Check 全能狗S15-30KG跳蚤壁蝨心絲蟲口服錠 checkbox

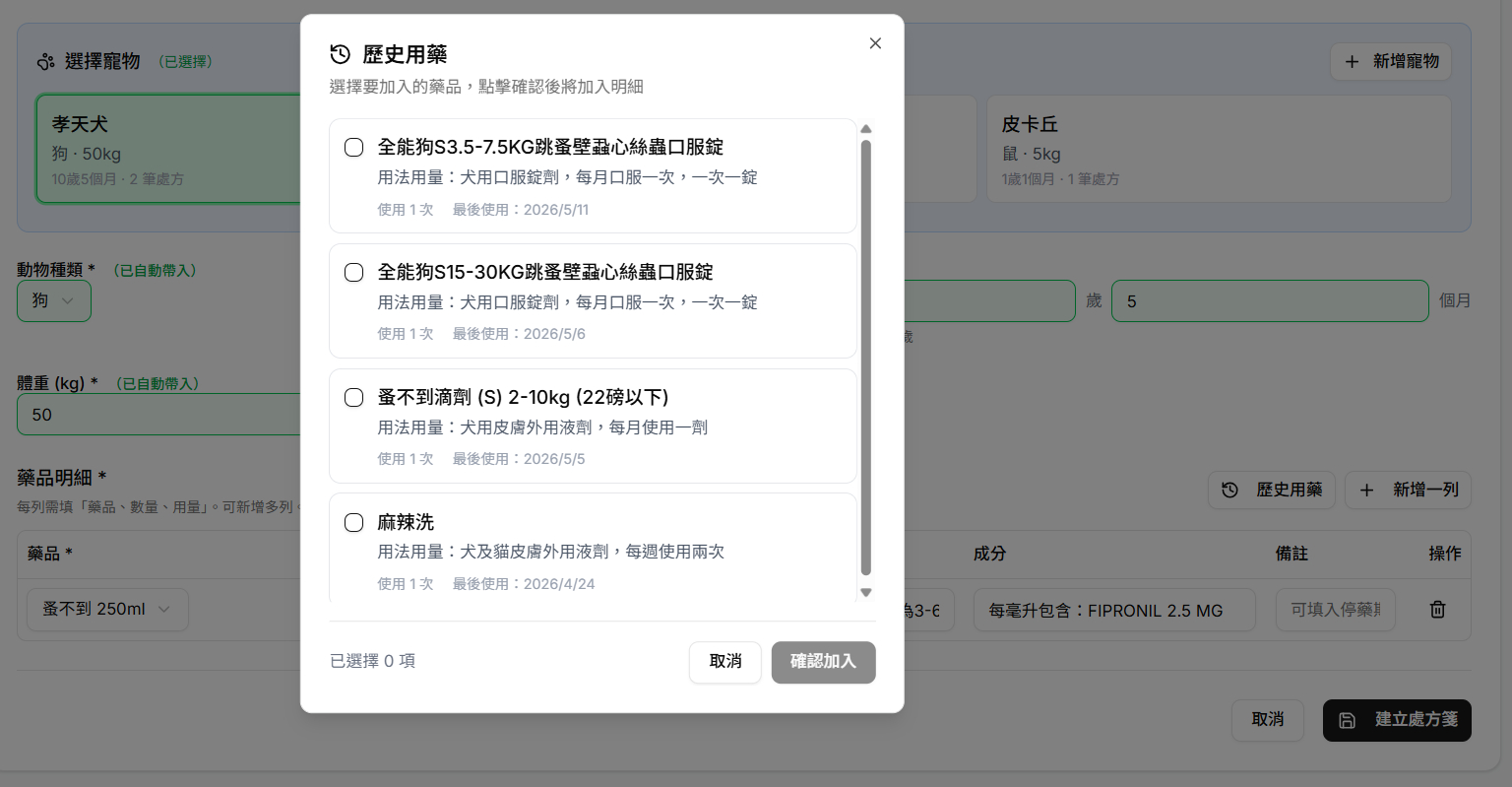pos(353,273)
